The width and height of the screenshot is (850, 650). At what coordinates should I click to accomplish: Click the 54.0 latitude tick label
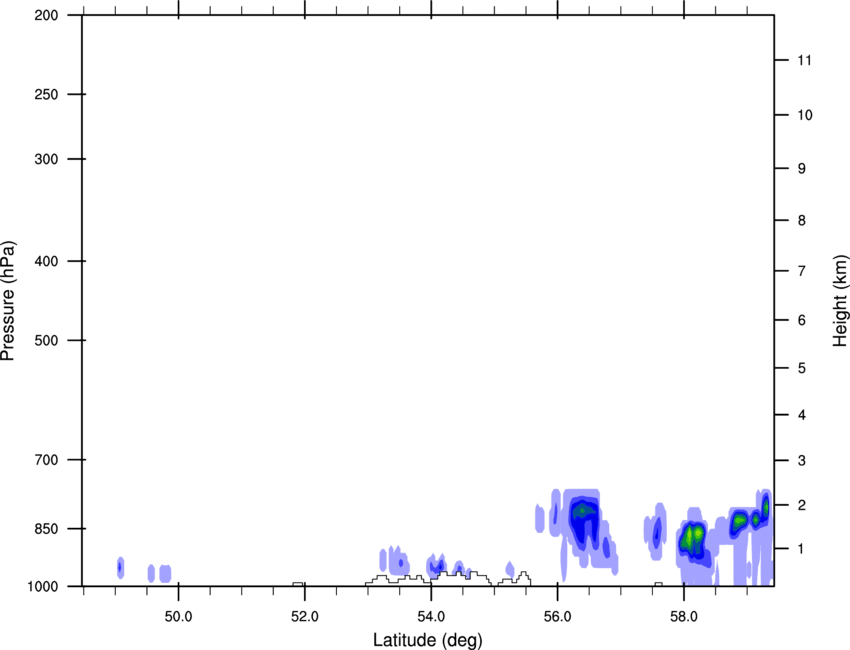tap(430, 614)
